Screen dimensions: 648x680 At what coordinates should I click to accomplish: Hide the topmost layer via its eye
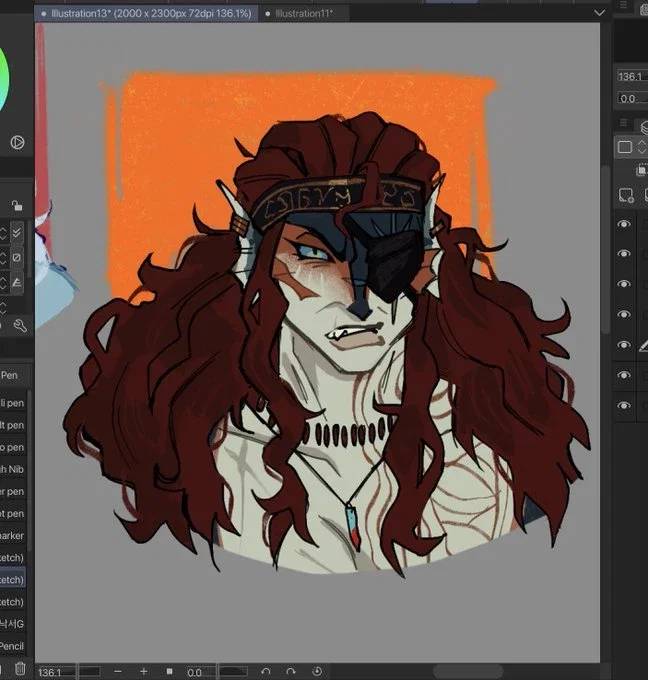pyautogui.click(x=624, y=224)
